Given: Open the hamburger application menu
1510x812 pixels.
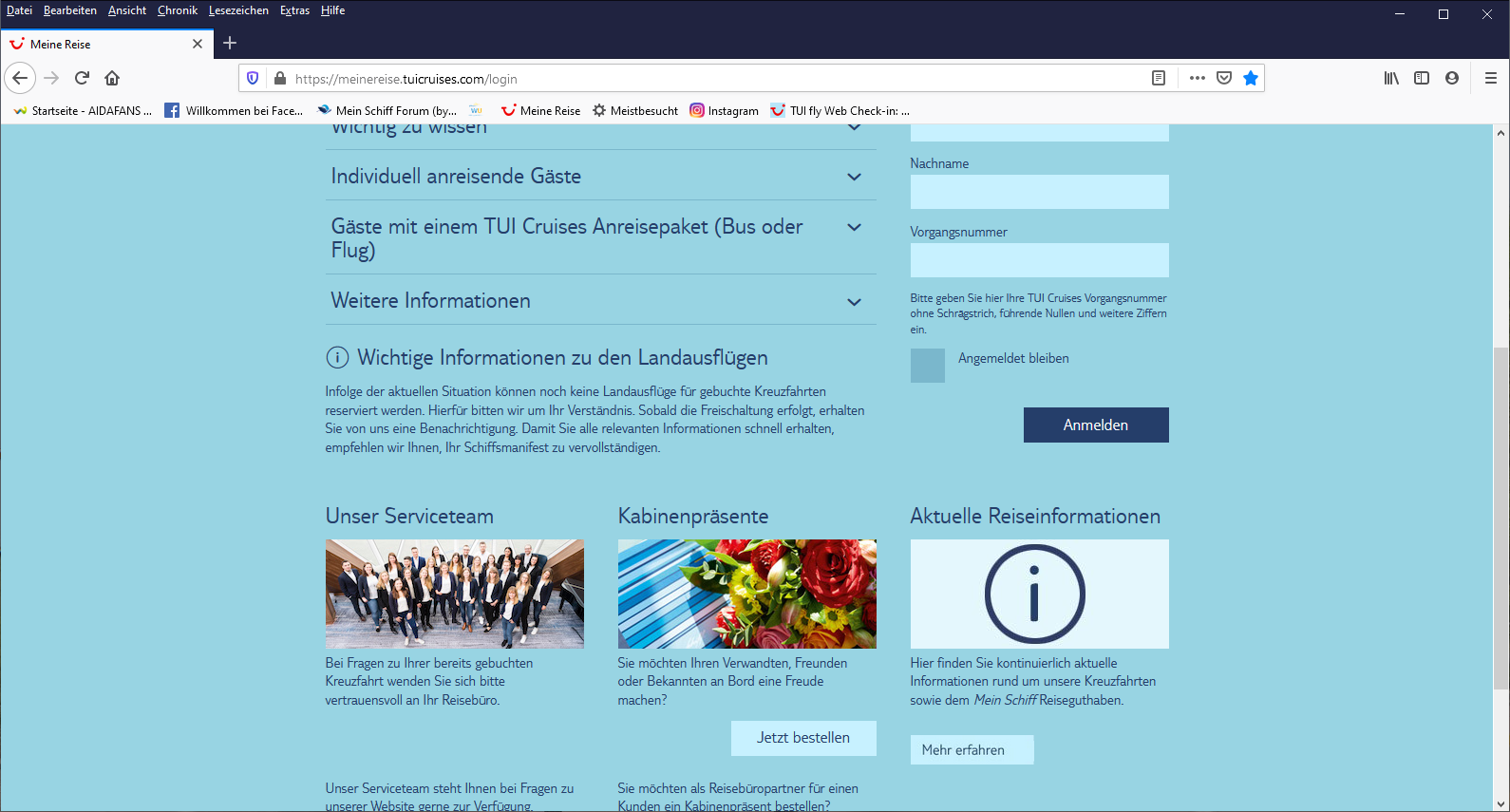Looking at the screenshot, I should pyautogui.click(x=1490, y=78).
